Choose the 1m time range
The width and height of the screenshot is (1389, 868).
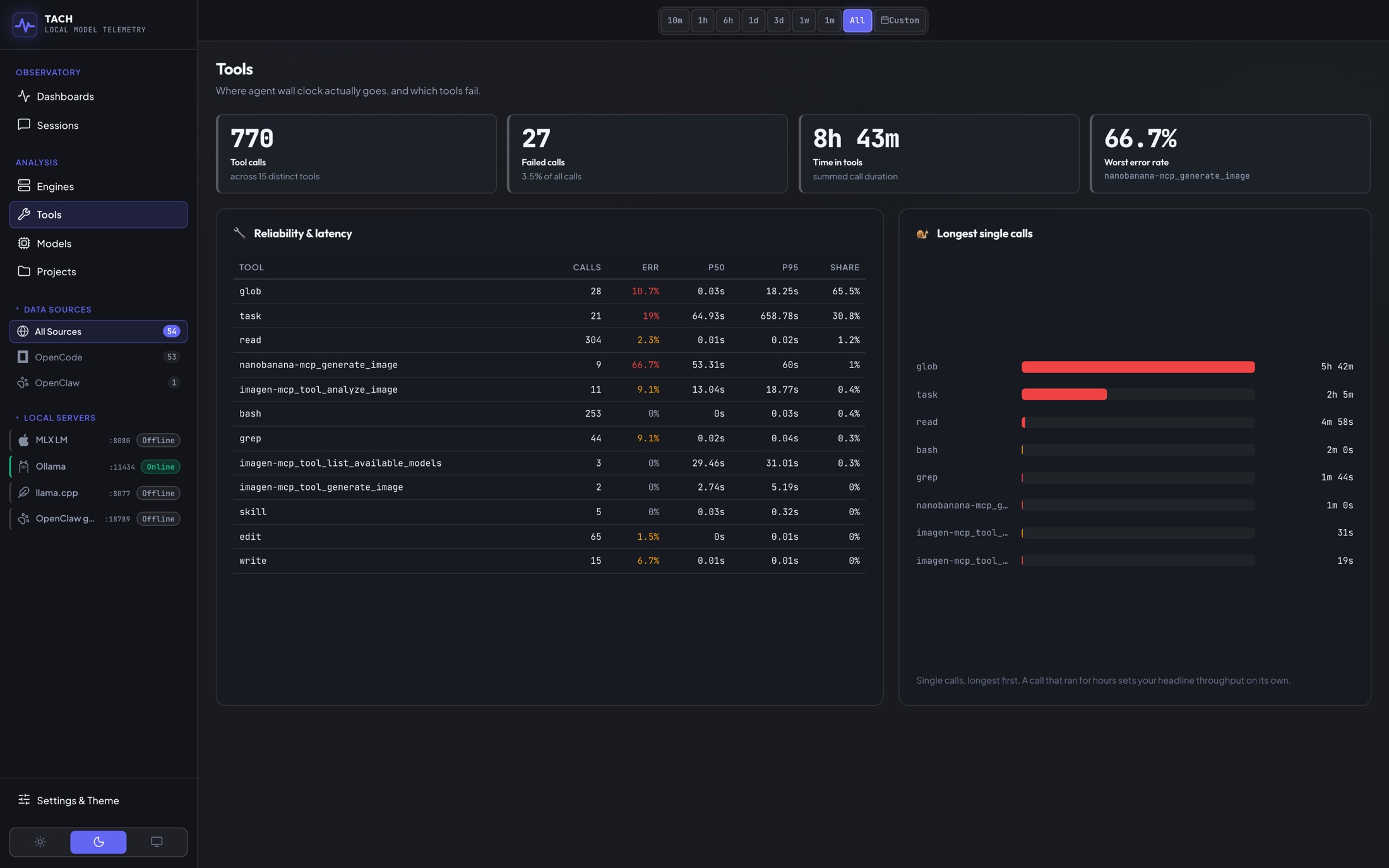point(829,21)
